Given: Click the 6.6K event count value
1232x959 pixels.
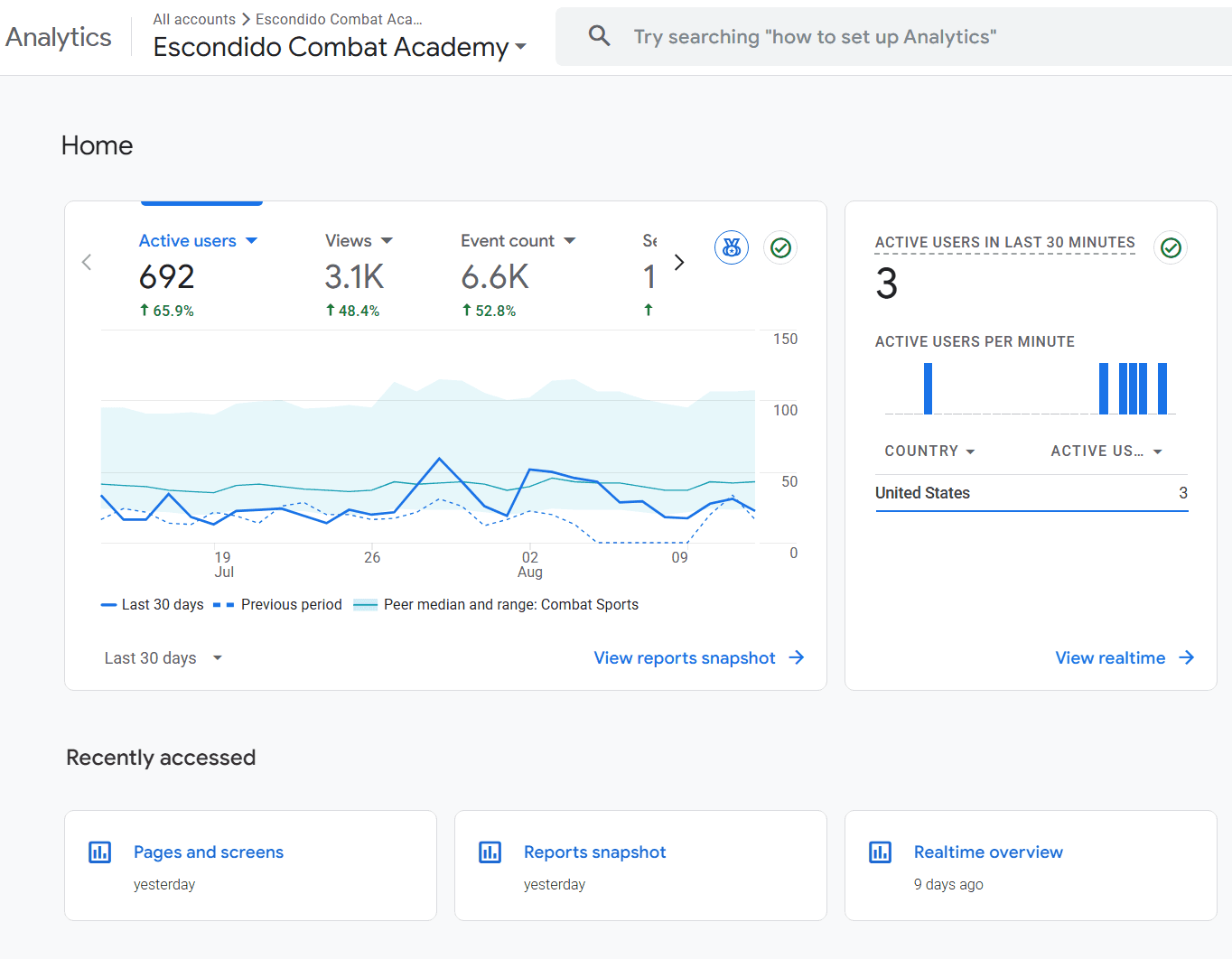Looking at the screenshot, I should tap(495, 277).
